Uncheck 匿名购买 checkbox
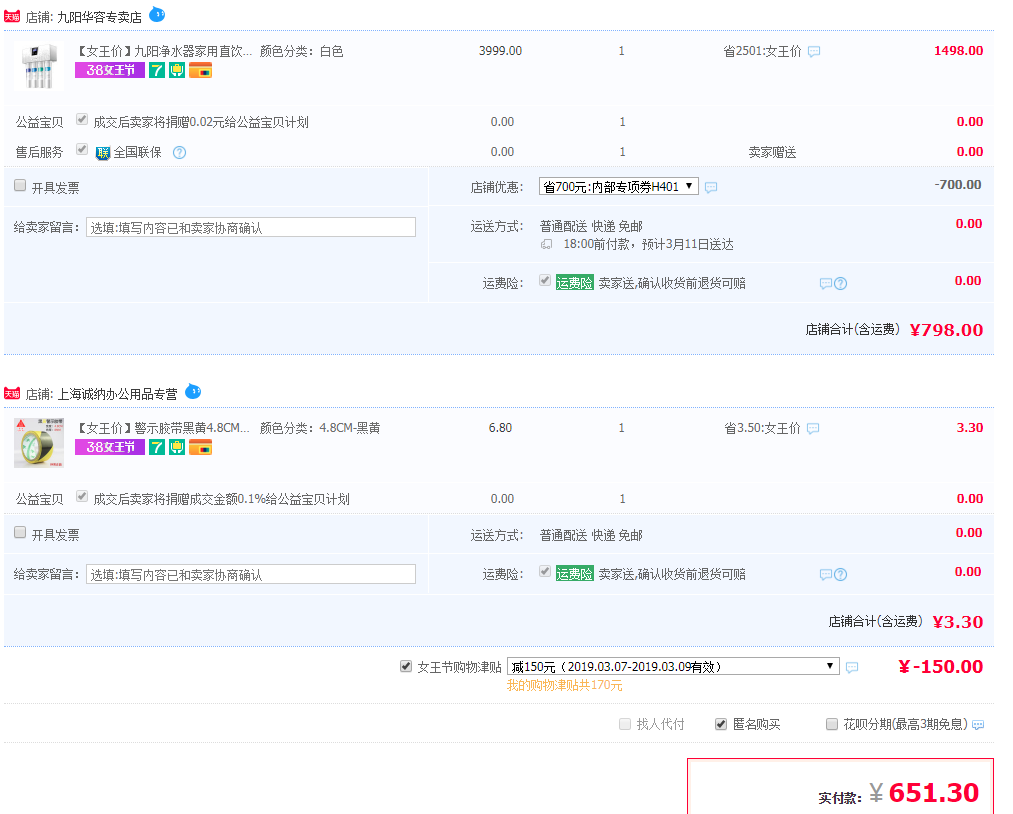 (x=721, y=724)
